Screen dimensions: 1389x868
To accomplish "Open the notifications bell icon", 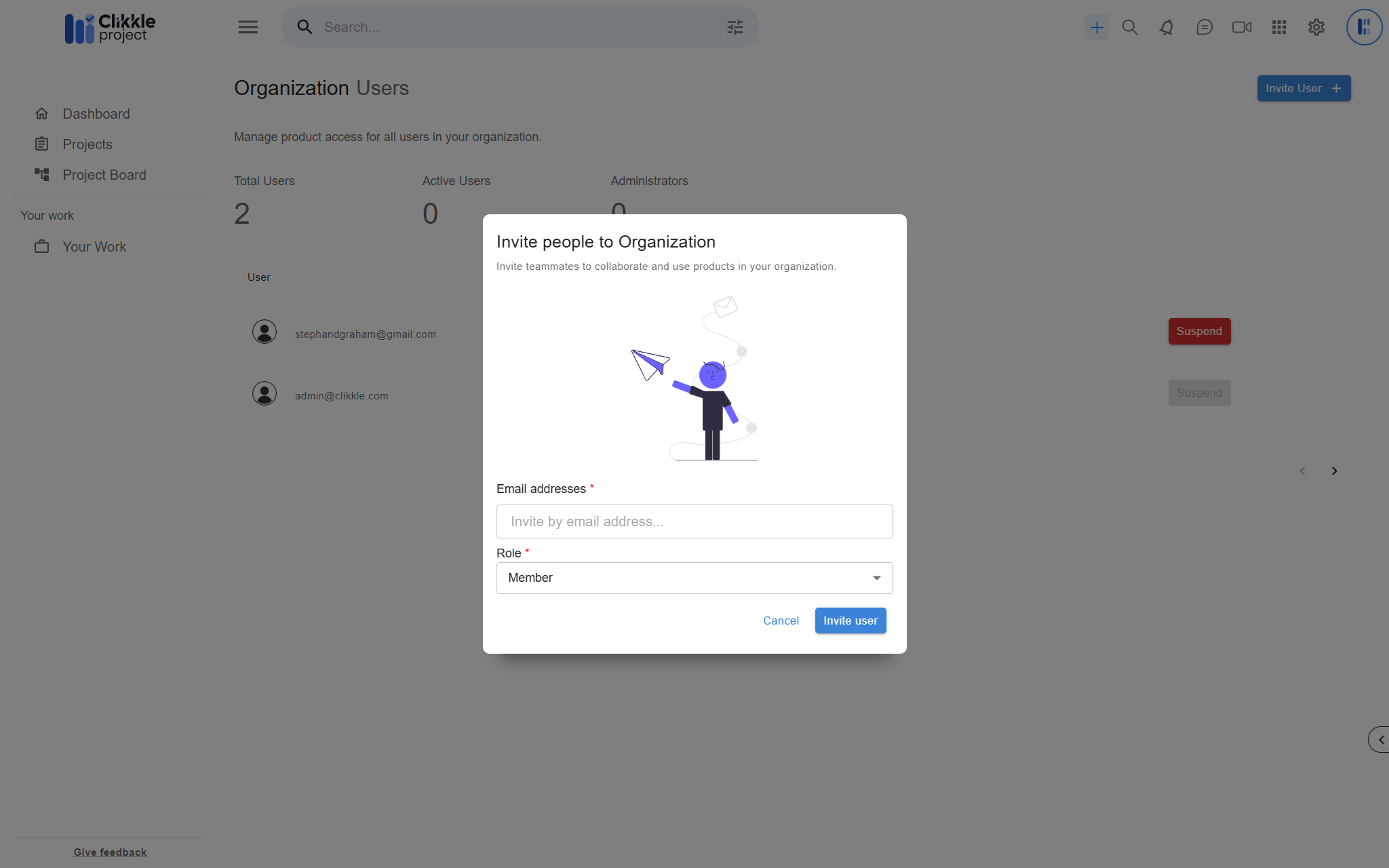I will [x=1167, y=27].
